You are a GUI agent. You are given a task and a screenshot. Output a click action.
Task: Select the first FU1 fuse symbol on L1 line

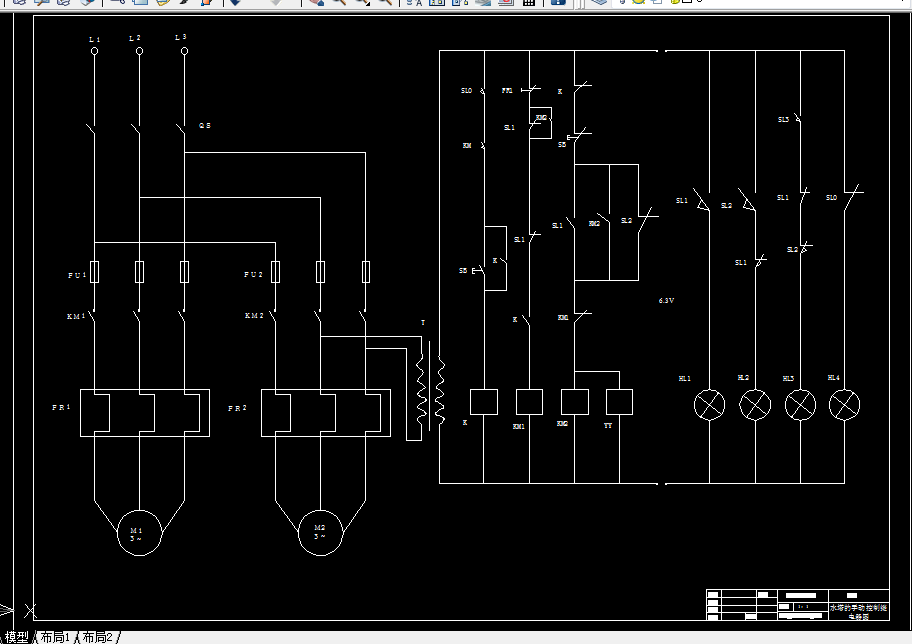(x=94, y=272)
